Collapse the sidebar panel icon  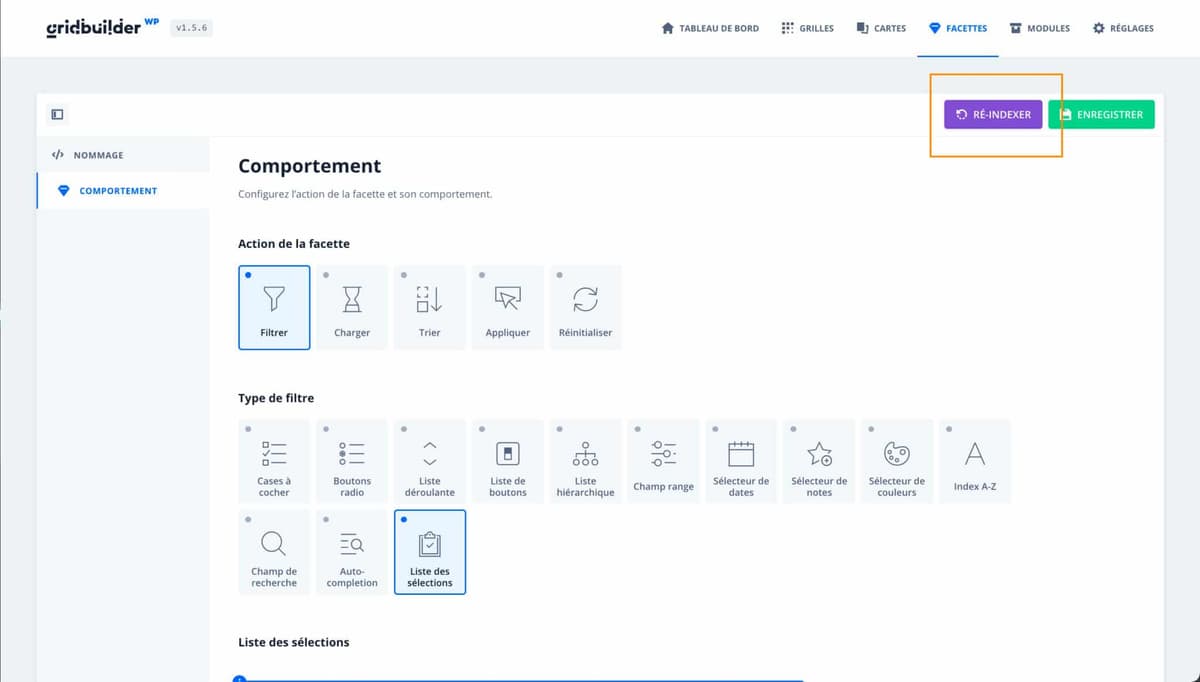(57, 115)
